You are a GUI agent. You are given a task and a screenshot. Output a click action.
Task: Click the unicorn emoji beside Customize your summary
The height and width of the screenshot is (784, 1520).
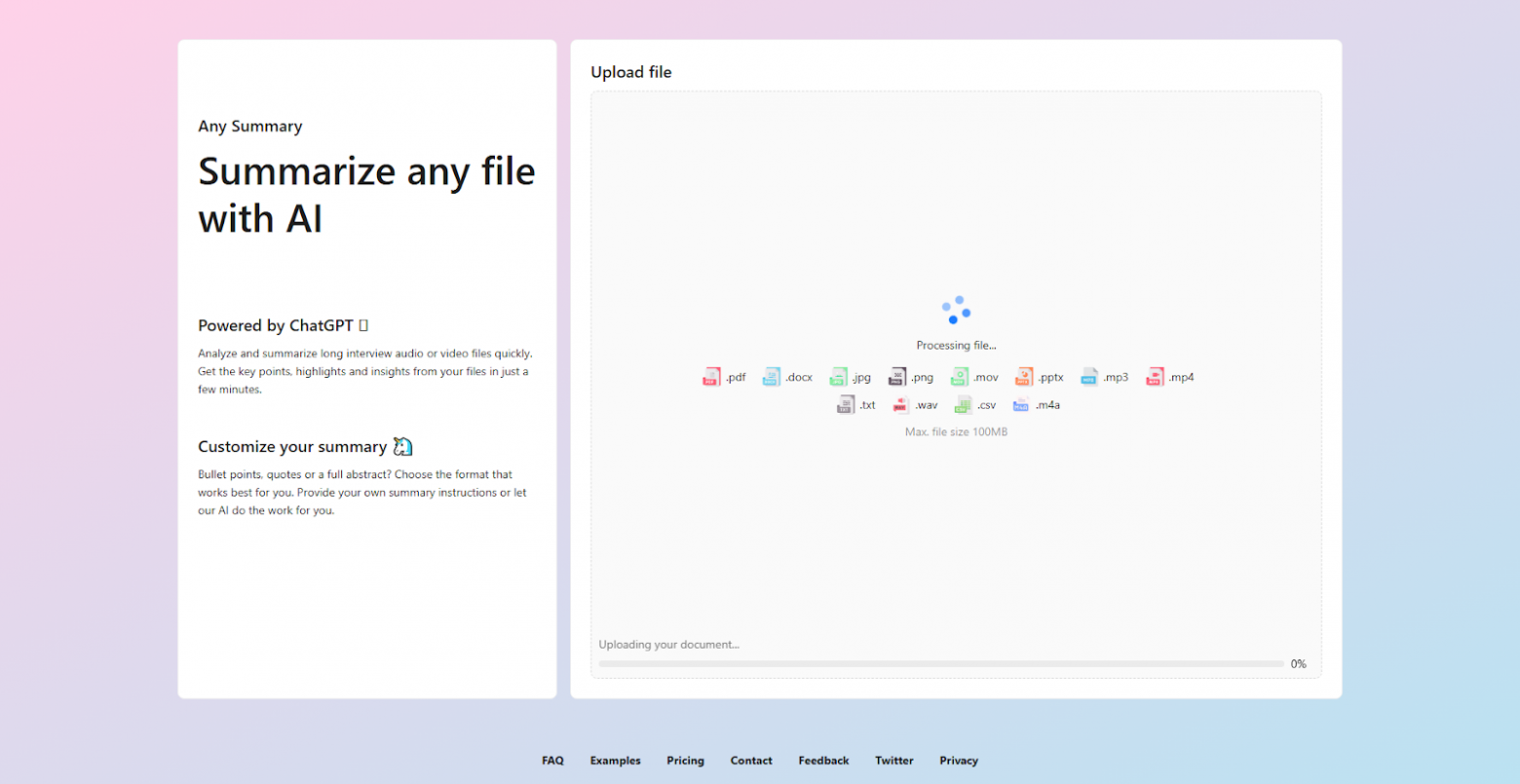point(402,447)
